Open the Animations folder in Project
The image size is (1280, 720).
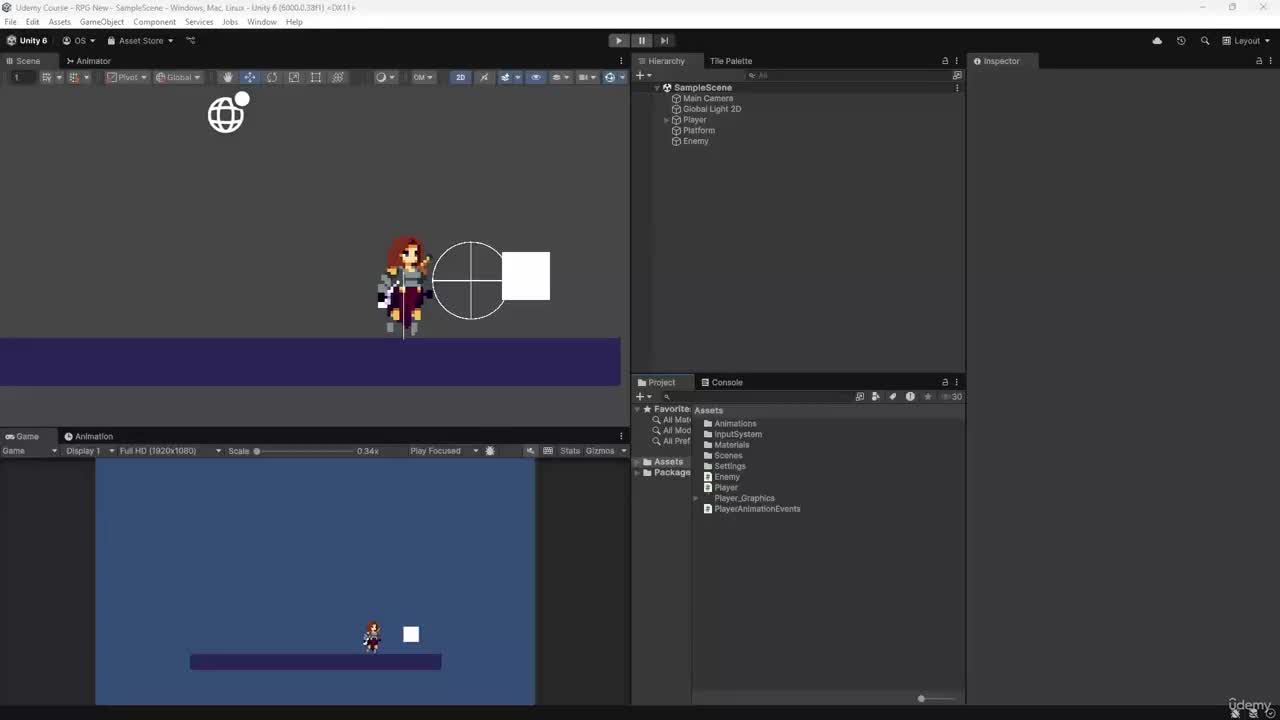pos(735,424)
